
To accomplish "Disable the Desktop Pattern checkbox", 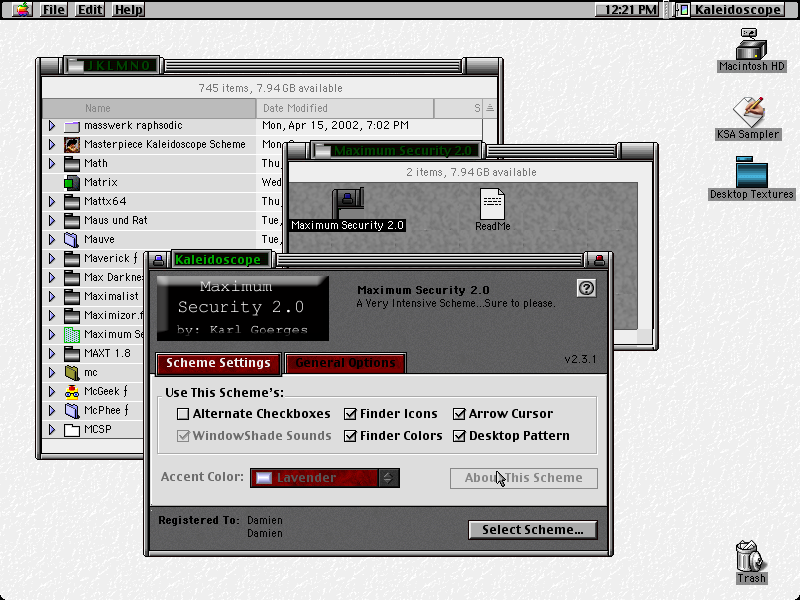I will [x=459, y=436].
